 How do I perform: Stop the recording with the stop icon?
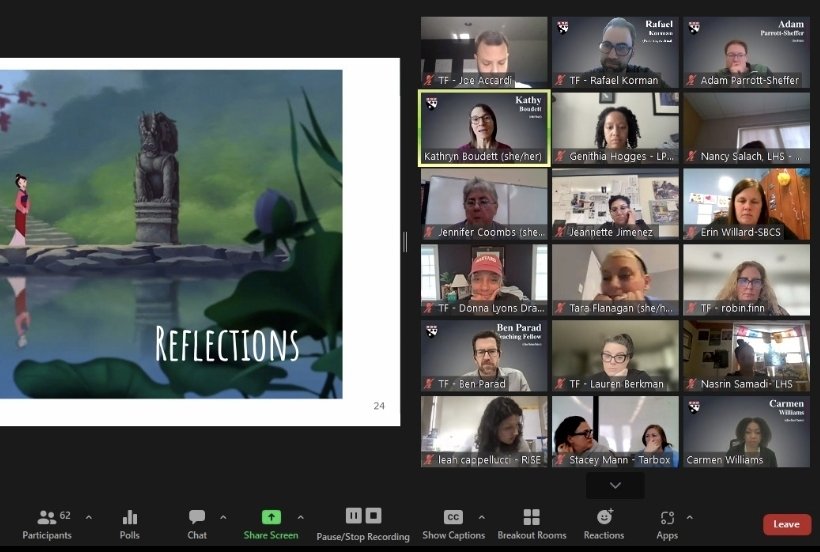[x=373, y=516]
